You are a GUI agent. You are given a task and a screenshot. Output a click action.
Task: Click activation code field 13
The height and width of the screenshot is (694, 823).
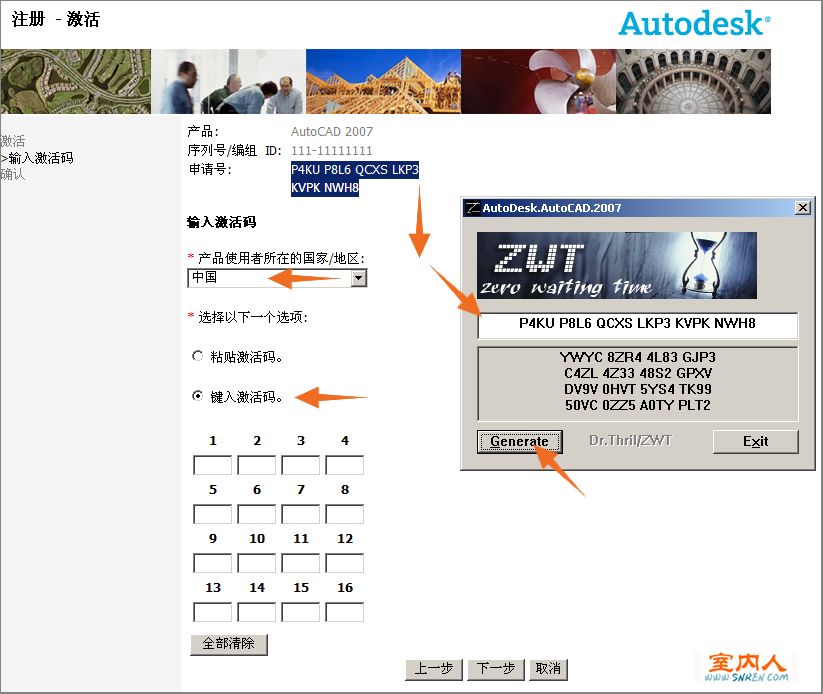point(213,612)
